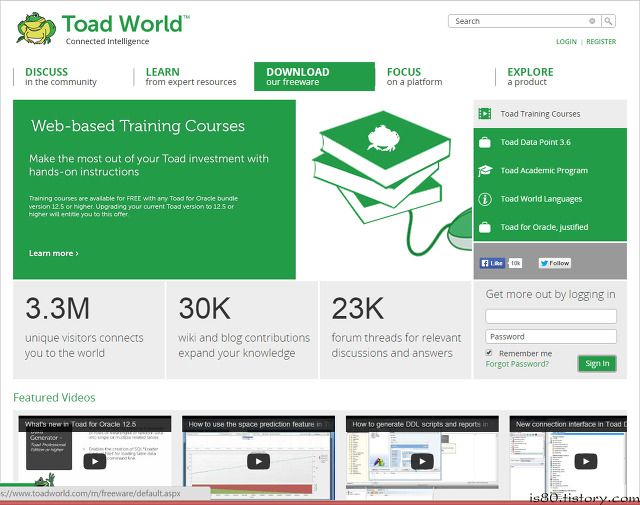
Task: Click the 3.3M unique visitors tile
Action: tap(89, 330)
